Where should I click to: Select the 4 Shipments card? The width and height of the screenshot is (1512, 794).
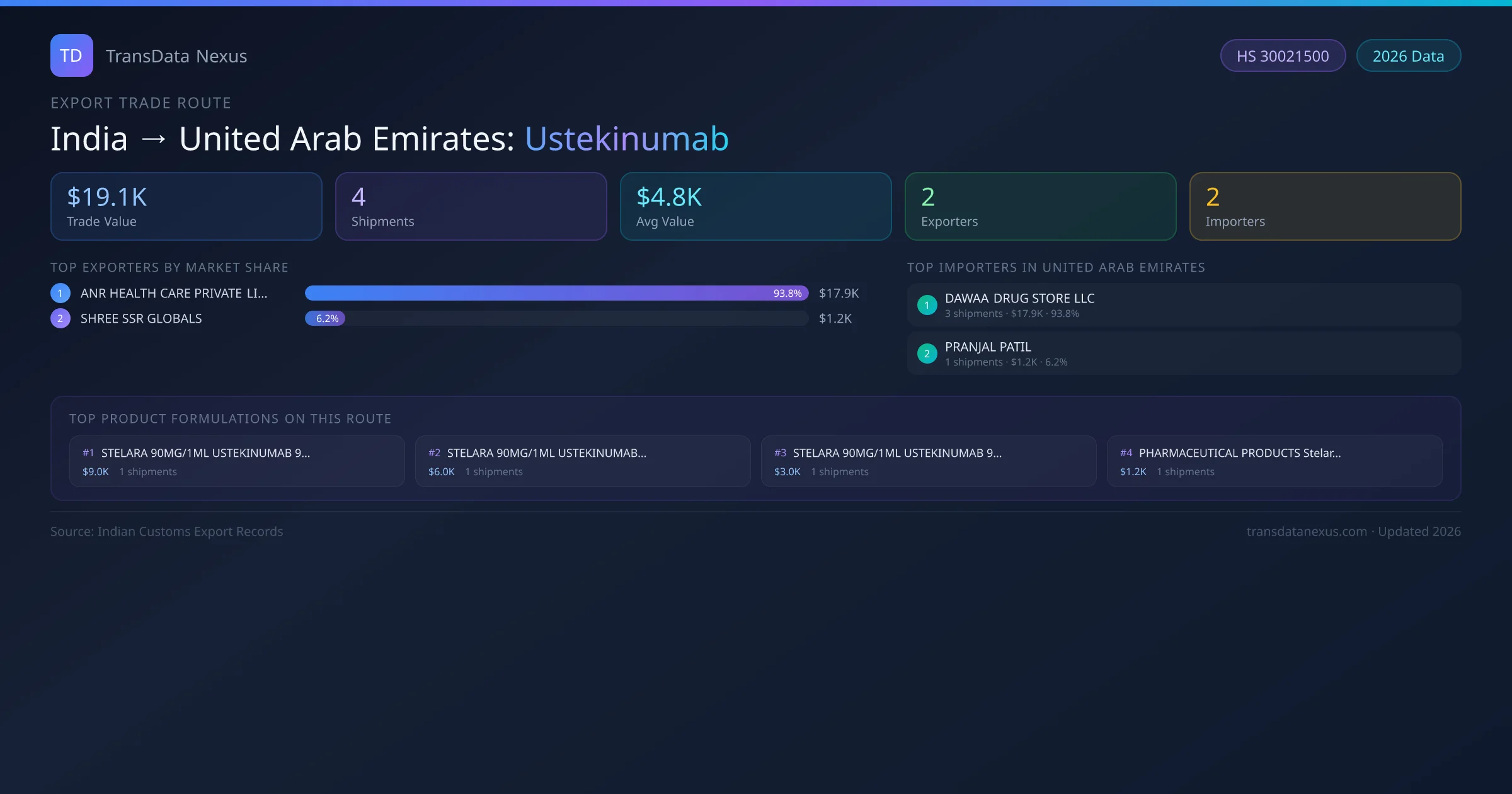pos(471,207)
